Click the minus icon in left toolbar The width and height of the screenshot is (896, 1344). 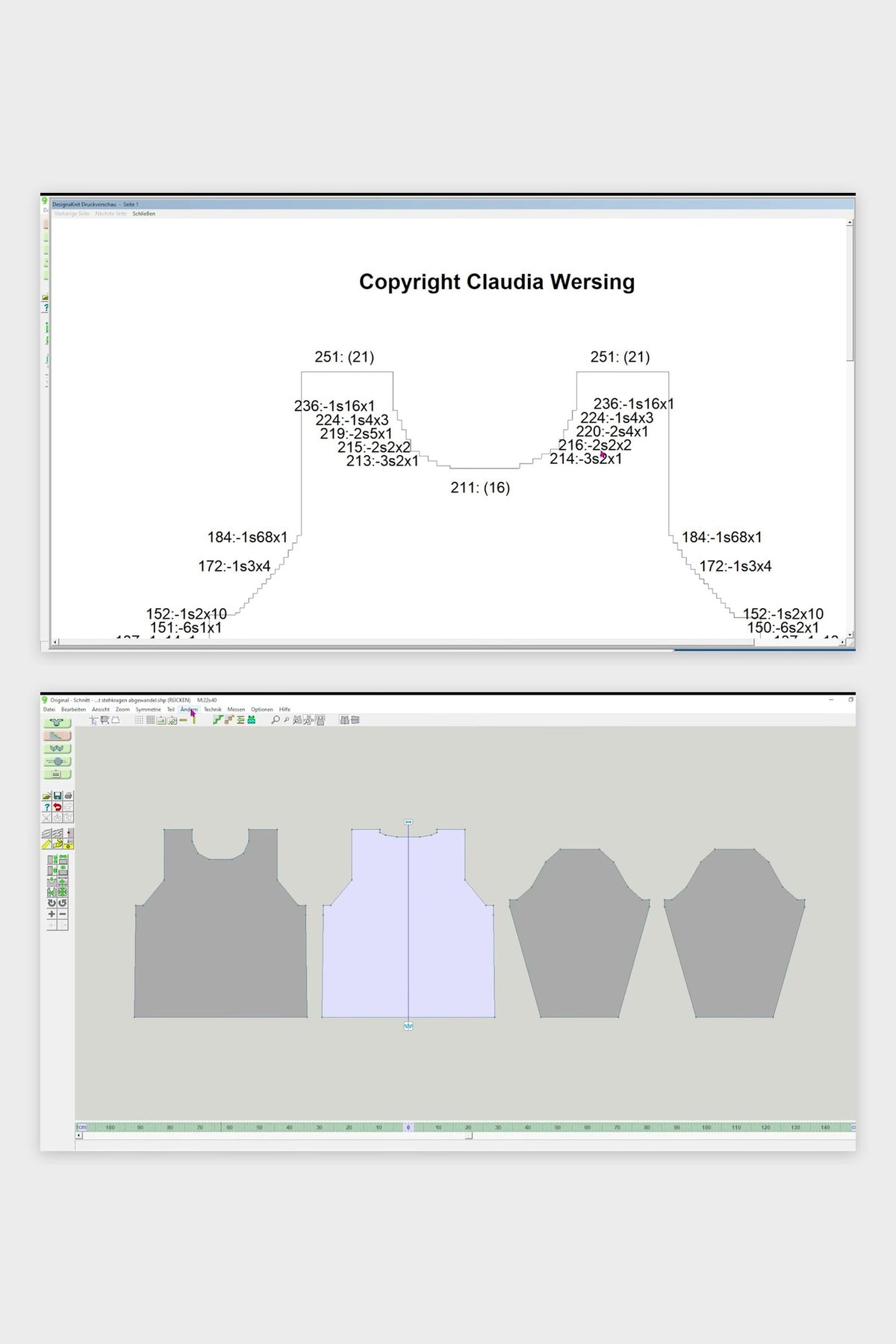pos(63,914)
